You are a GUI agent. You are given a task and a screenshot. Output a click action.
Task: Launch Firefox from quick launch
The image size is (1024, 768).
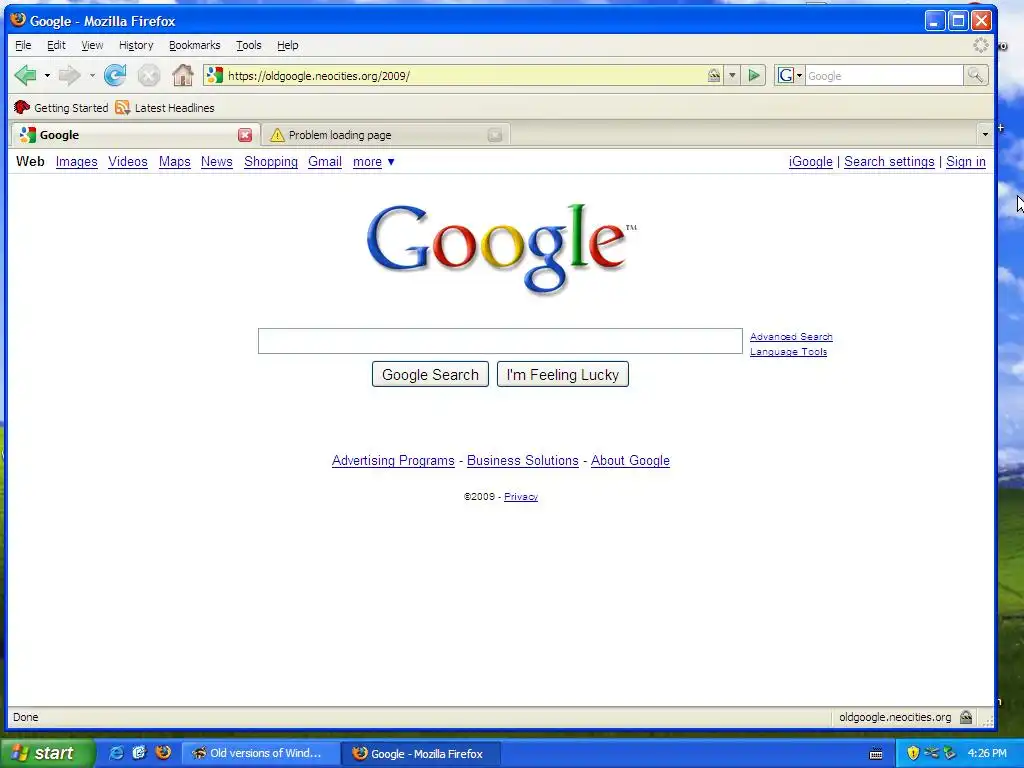tap(163, 753)
